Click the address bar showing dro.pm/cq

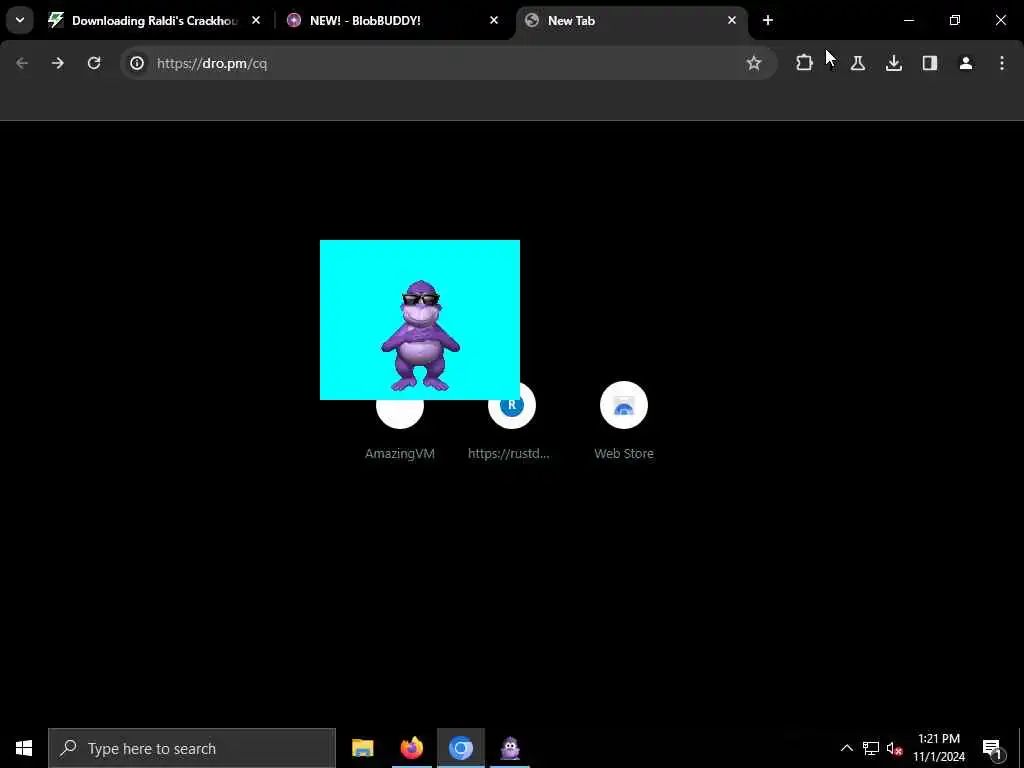449,63
